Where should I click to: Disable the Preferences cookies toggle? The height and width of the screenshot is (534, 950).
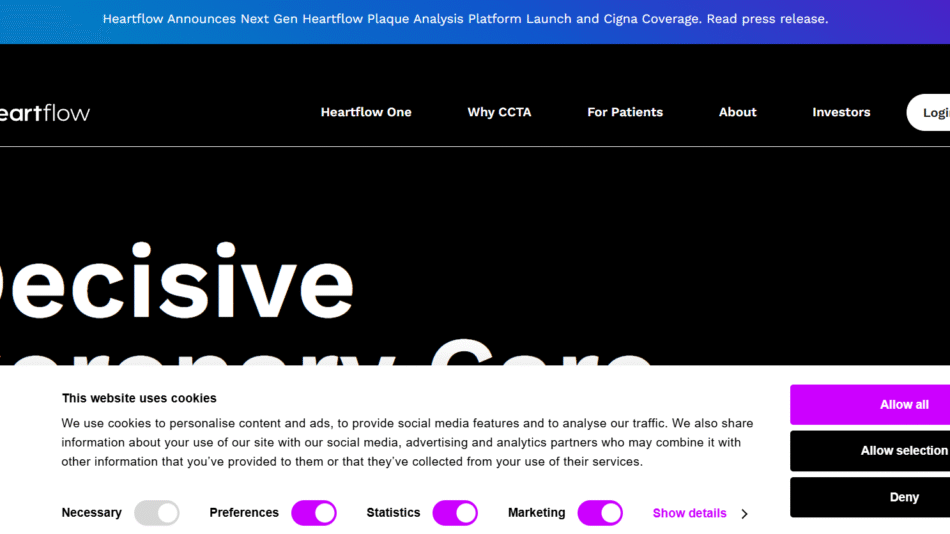[314, 513]
